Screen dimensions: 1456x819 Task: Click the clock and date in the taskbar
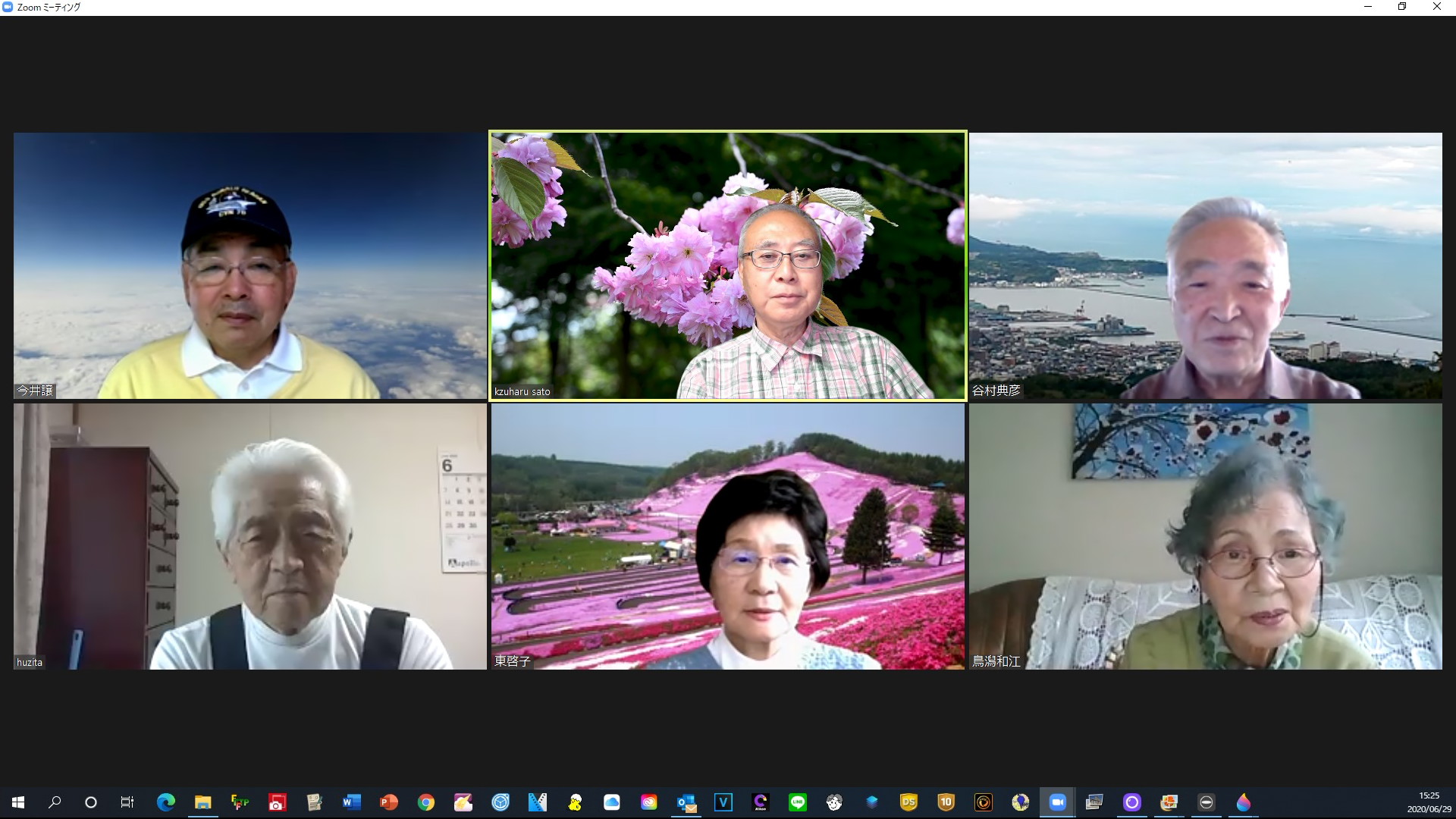(1429, 802)
